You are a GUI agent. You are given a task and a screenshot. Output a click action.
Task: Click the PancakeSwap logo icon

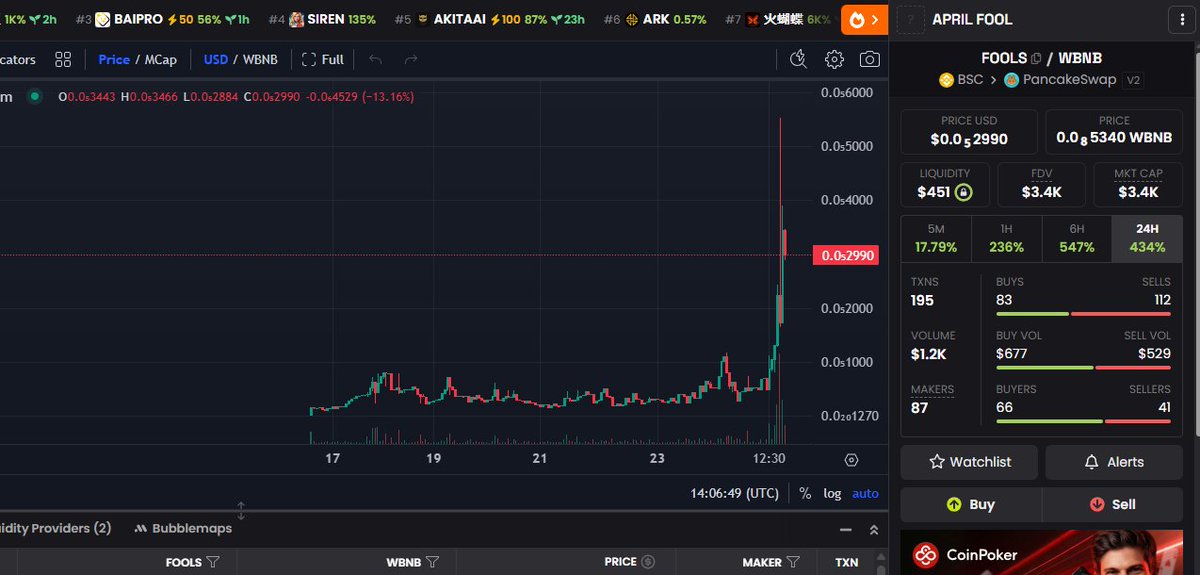point(1012,79)
